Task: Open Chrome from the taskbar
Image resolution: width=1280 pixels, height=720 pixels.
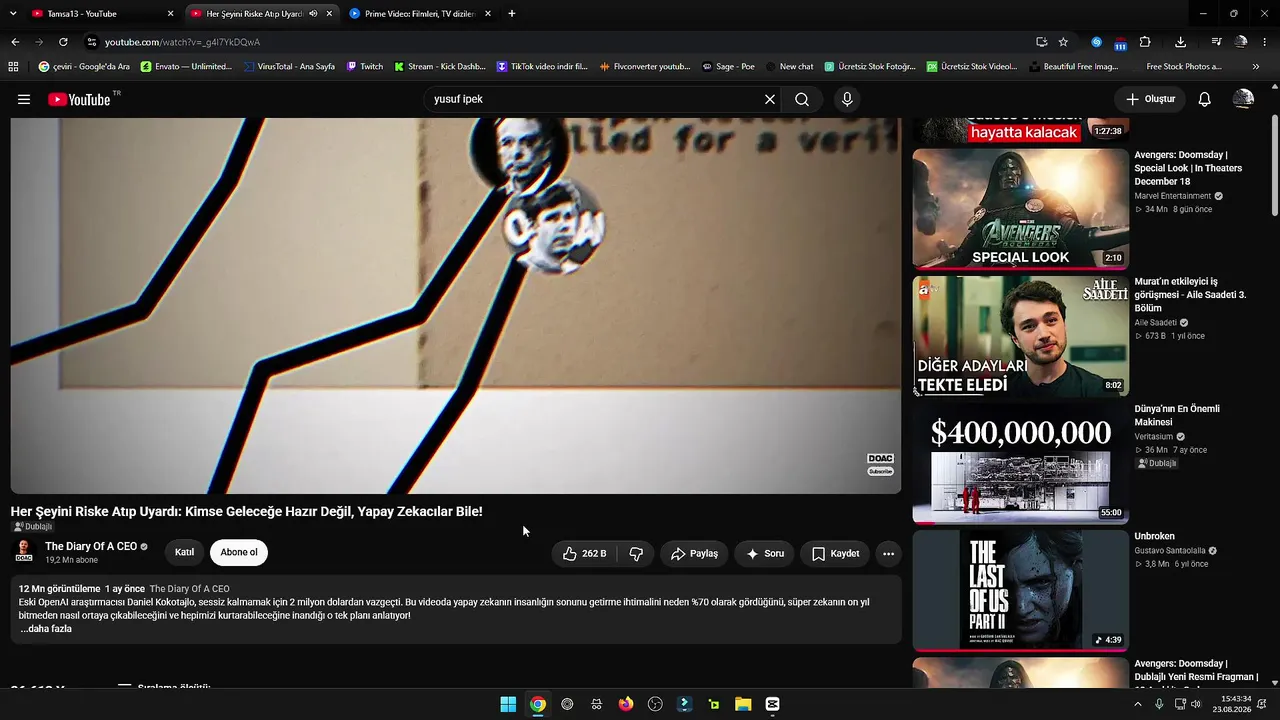Action: [x=538, y=704]
